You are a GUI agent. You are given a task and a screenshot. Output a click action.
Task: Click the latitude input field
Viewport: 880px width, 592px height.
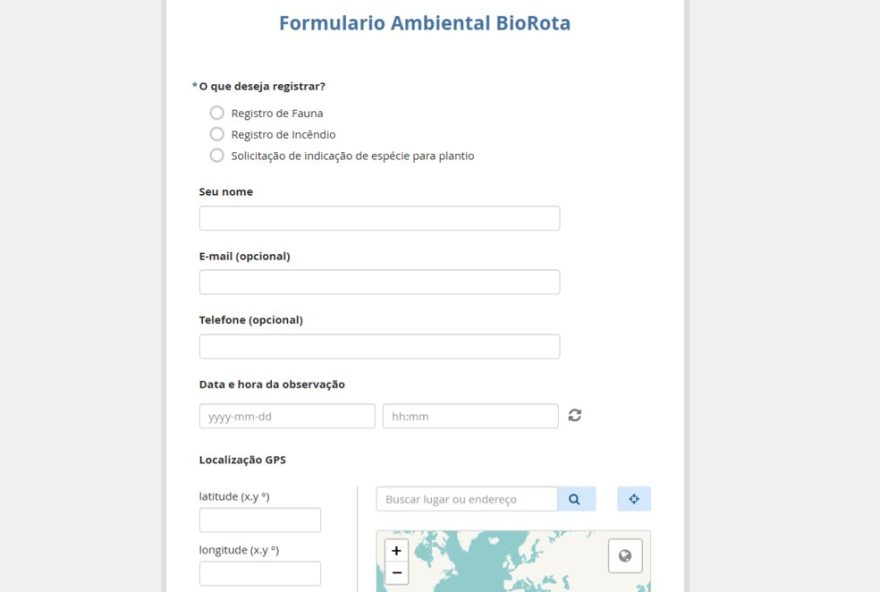point(260,520)
